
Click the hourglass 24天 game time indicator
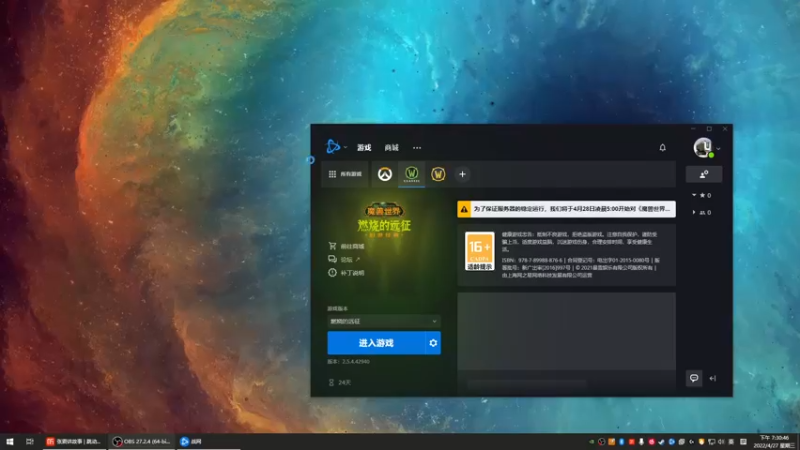340,382
